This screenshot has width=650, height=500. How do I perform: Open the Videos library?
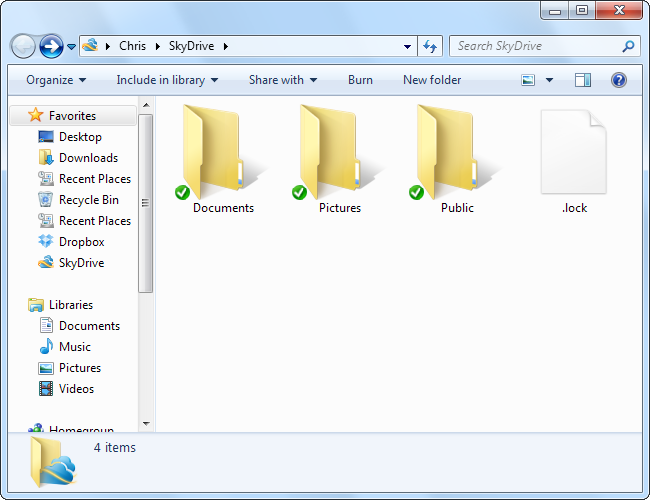click(76, 389)
